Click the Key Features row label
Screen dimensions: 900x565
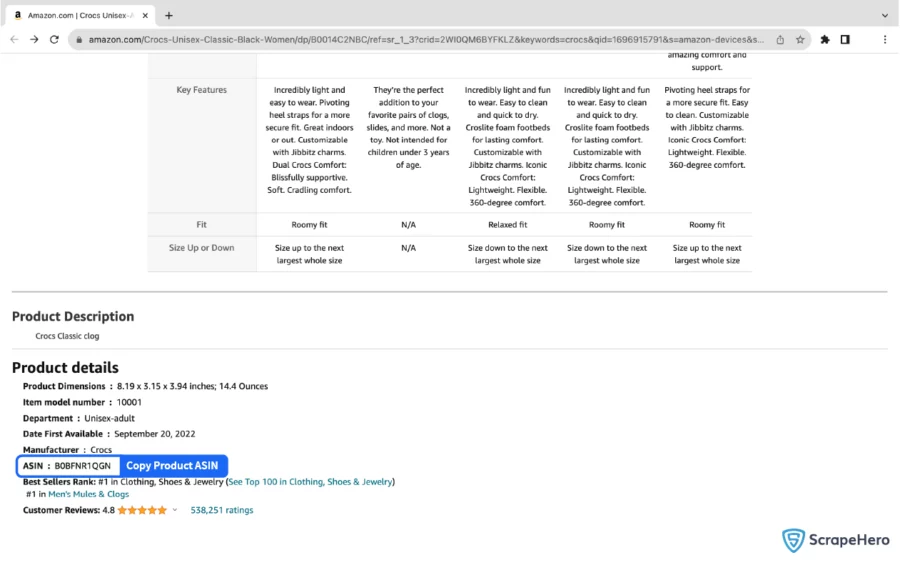point(201,90)
